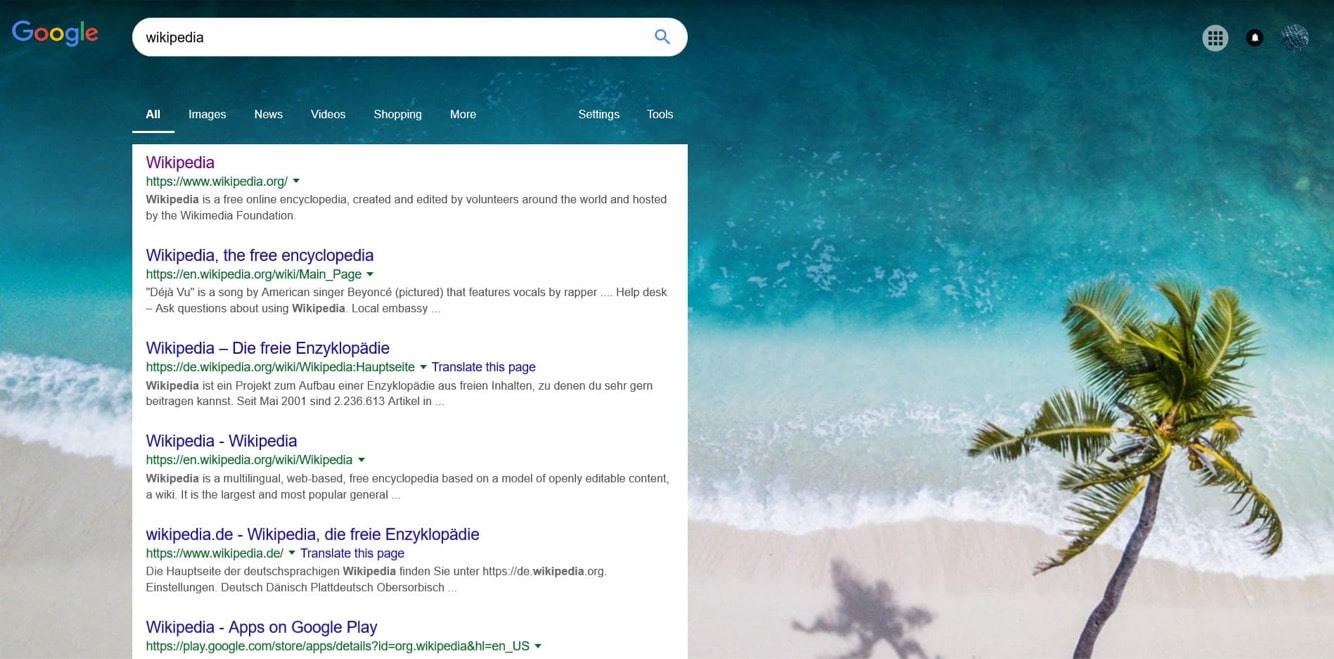1334x659 pixels.
Task: Open the notifications bell icon
Action: tap(1255, 38)
